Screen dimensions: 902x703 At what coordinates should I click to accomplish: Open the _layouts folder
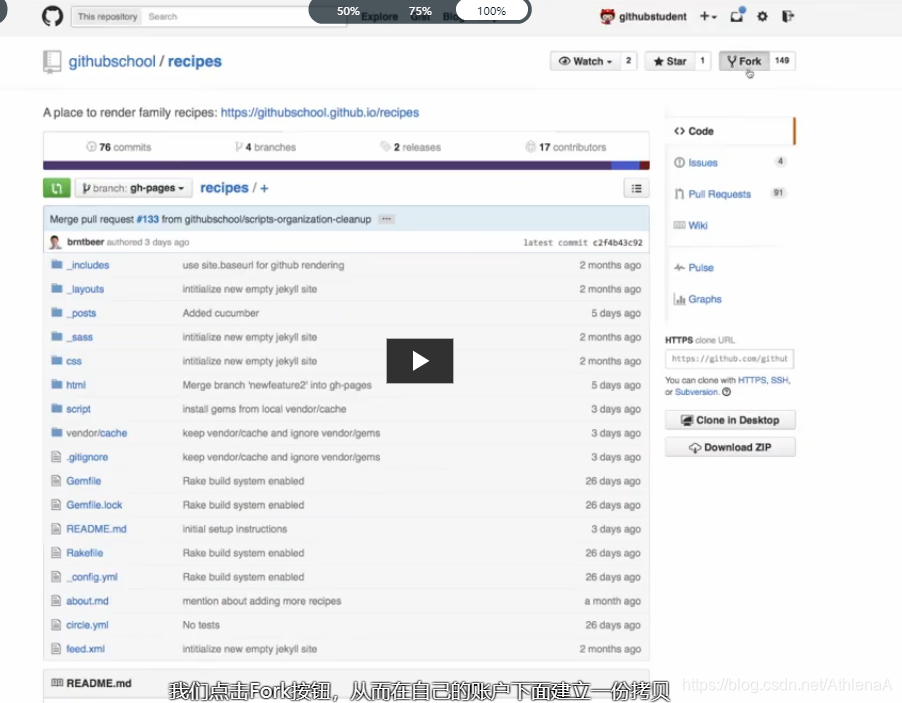coord(87,289)
